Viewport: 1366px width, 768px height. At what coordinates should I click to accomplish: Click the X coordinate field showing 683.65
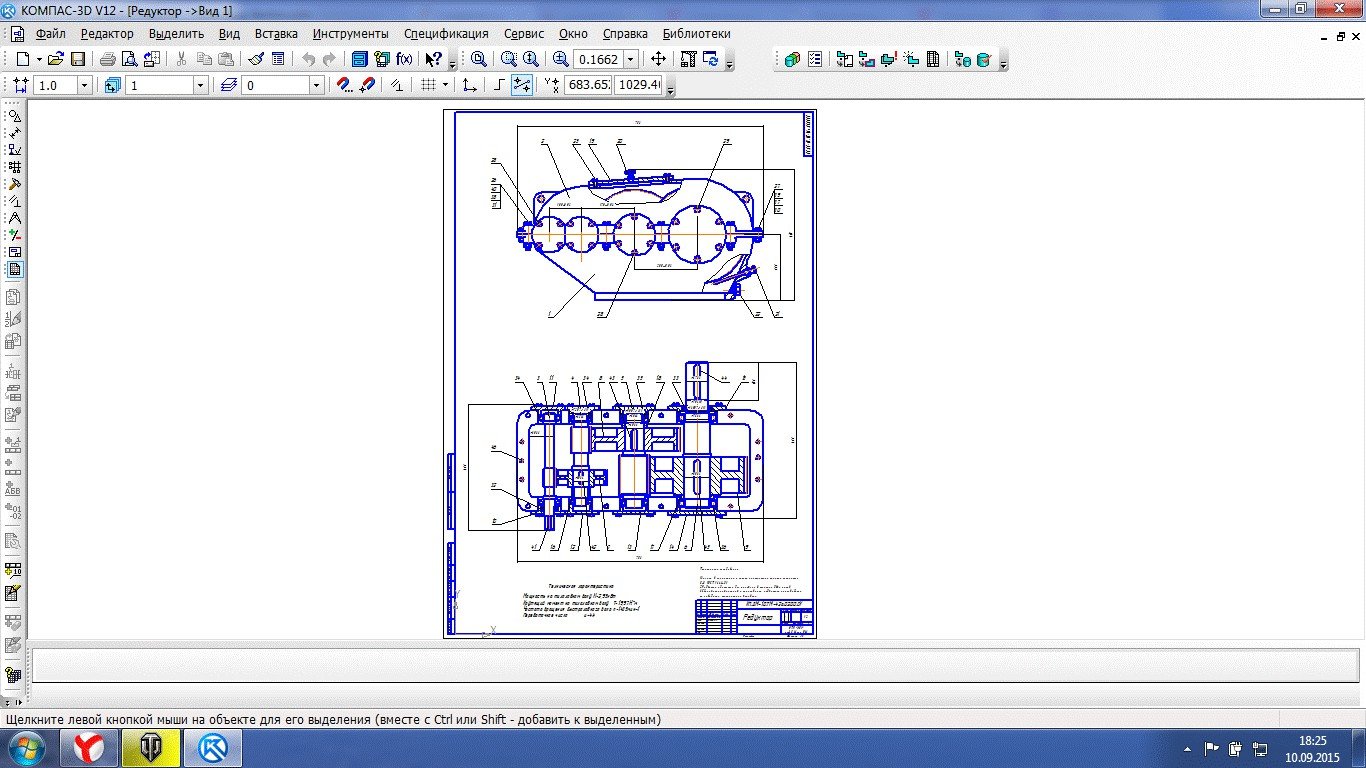(x=587, y=85)
